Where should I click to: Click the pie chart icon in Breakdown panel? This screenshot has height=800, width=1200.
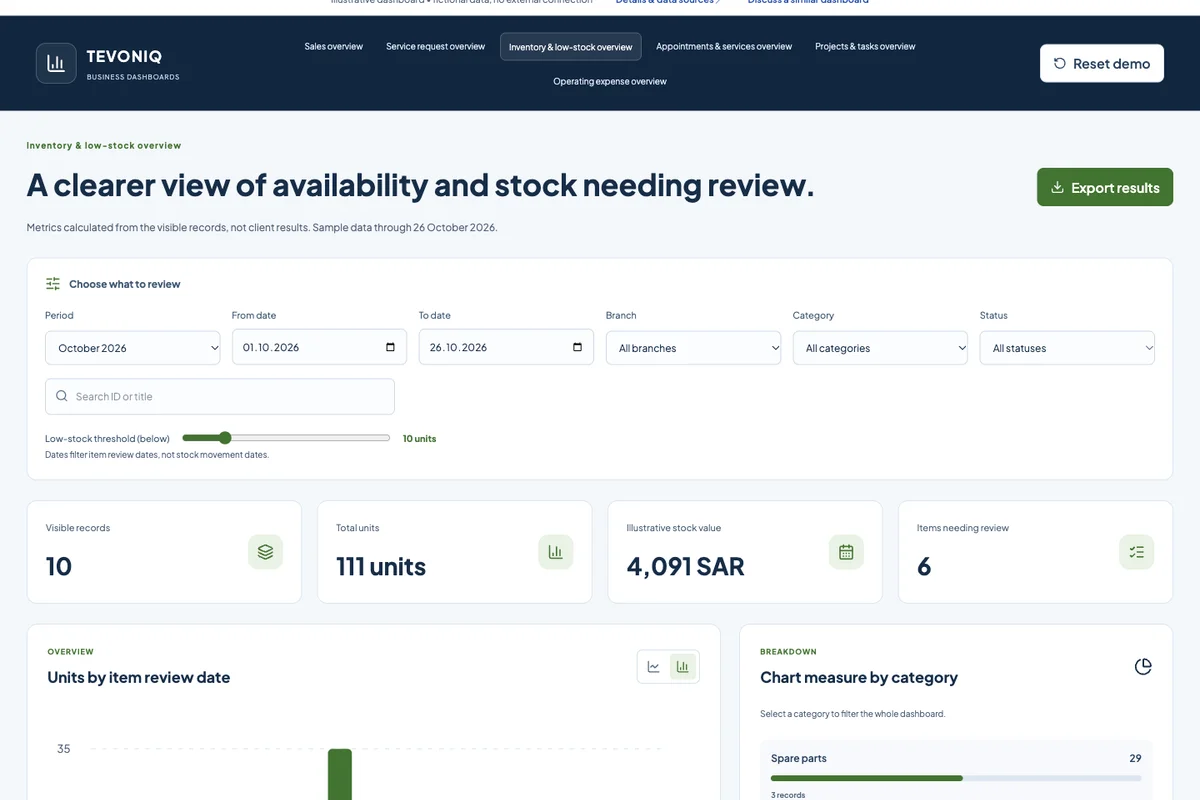(x=1143, y=666)
